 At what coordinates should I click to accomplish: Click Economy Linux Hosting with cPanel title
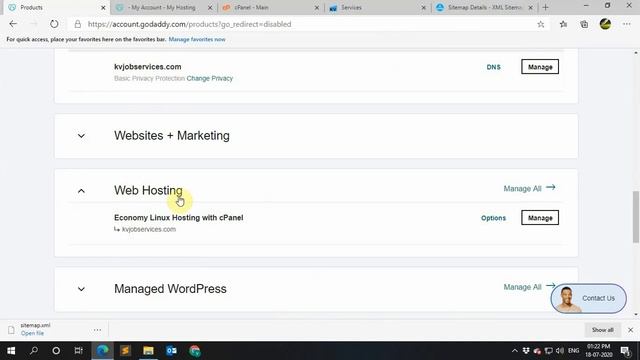(179, 218)
